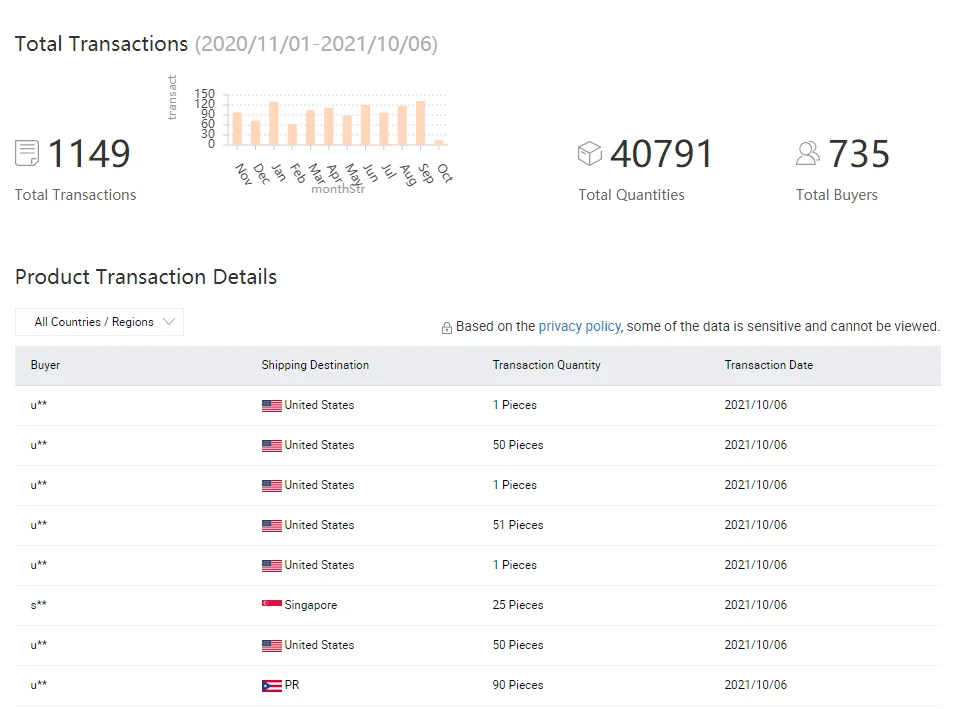Click the Puerto Rico flag icon

tap(271, 686)
